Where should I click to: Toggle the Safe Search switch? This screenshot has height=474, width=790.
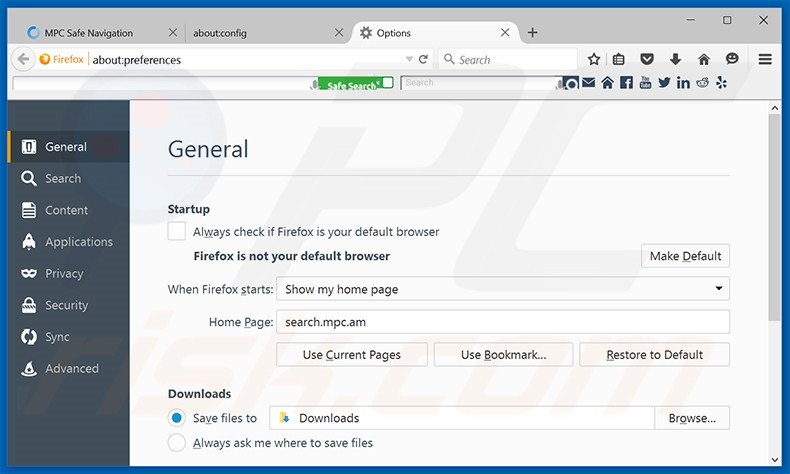(387, 82)
